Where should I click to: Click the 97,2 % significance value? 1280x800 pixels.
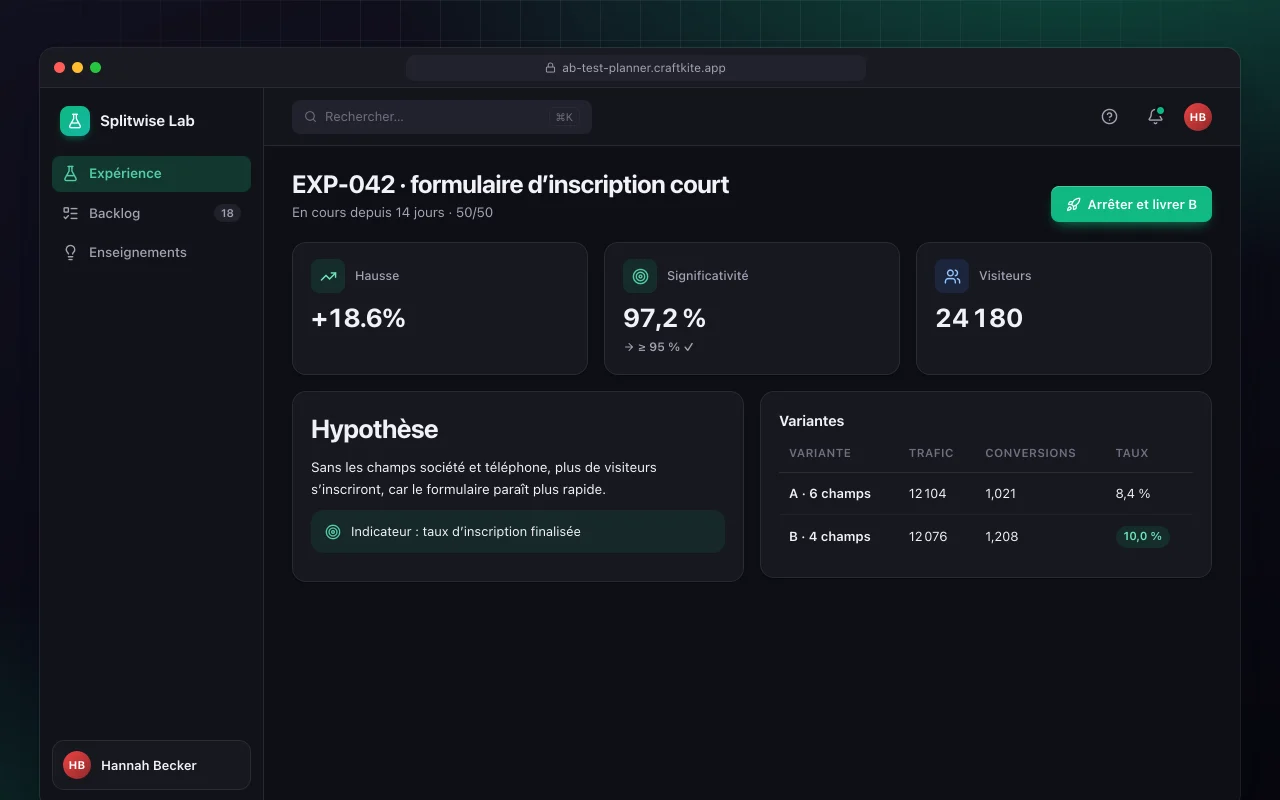664,318
